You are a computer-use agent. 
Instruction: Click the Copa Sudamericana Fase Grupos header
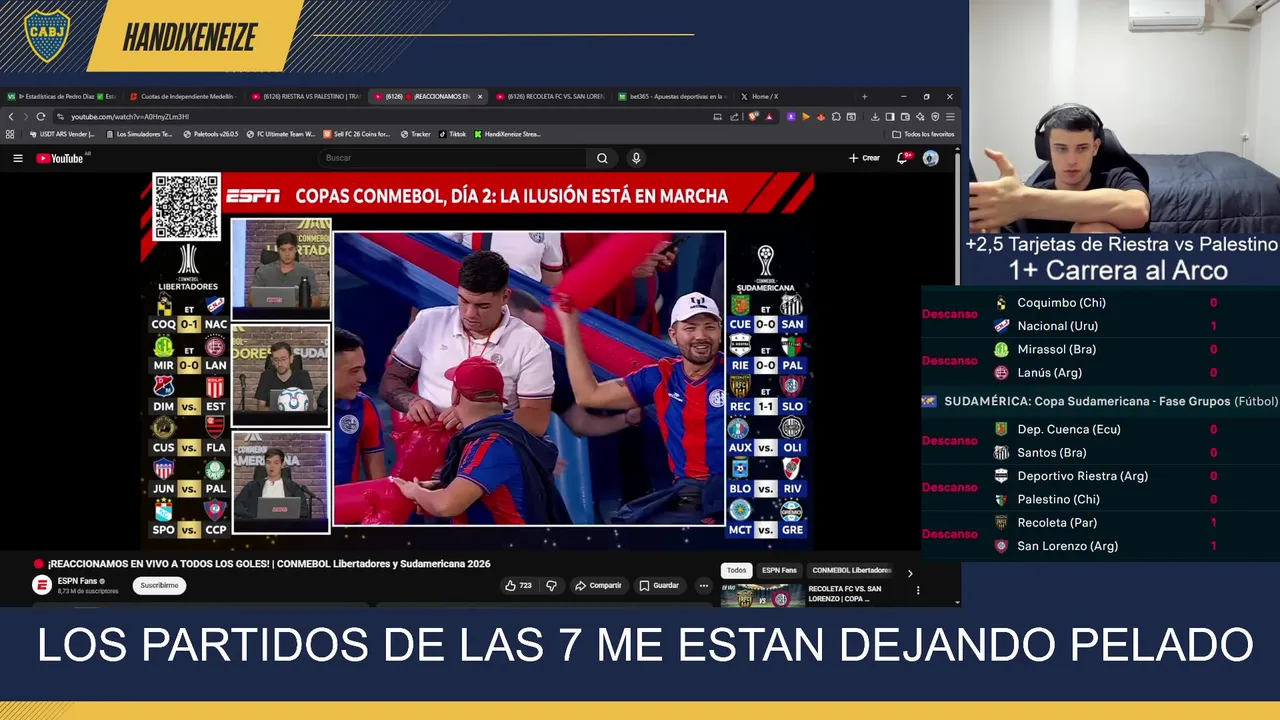click(1099, 401)
